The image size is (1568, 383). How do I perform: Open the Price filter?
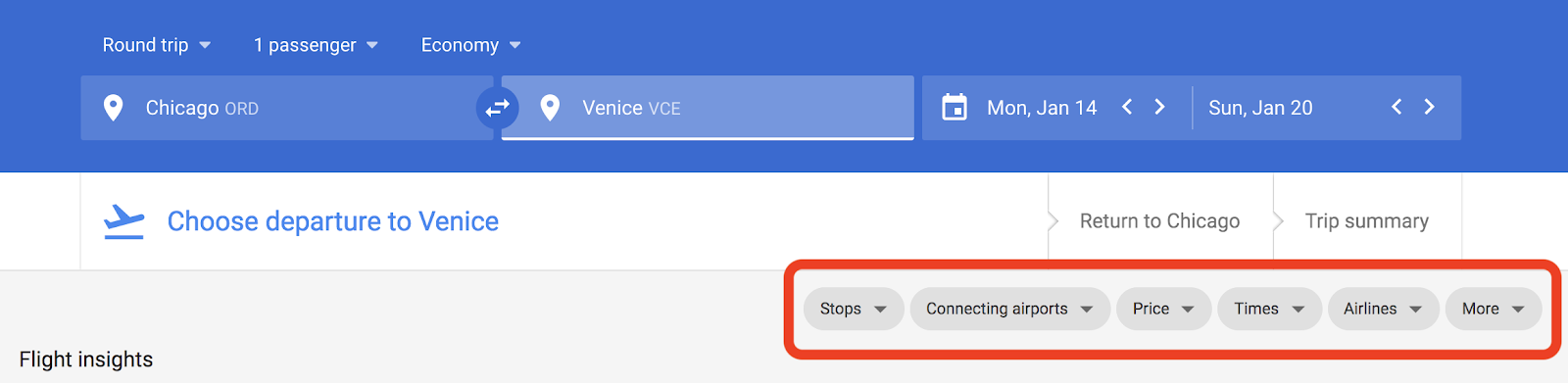(x=1164, y=309)
